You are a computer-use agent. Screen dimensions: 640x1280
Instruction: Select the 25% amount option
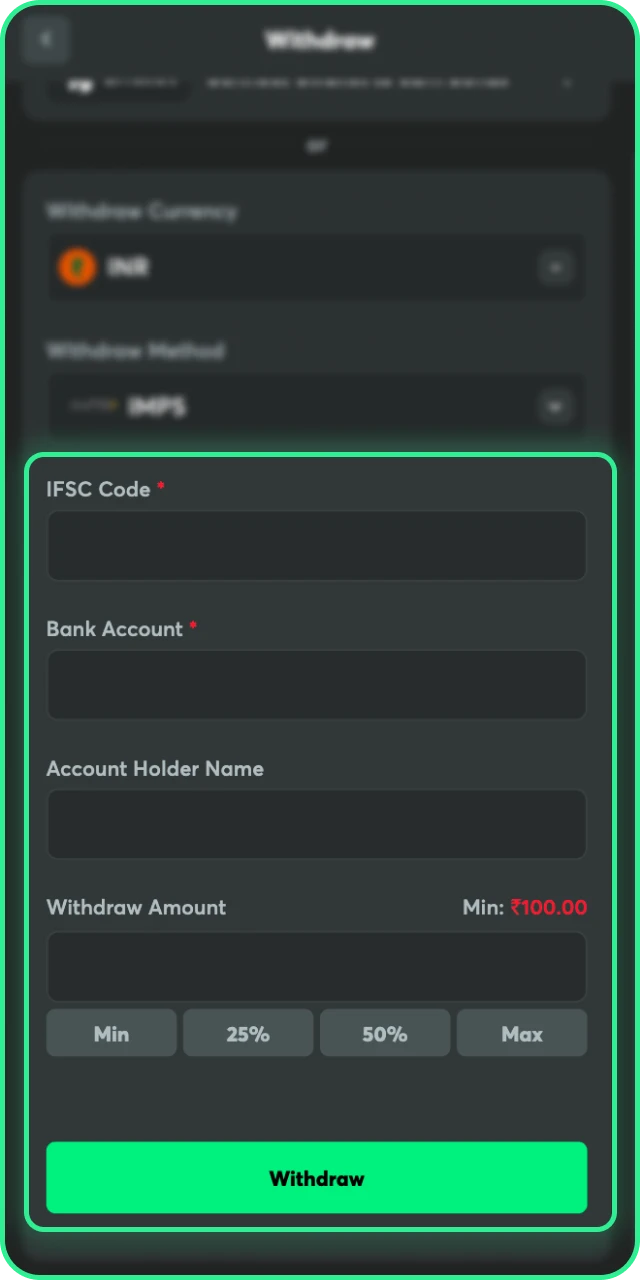click(248, 1033)
